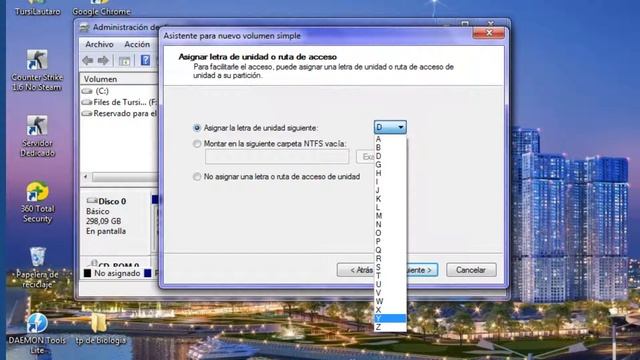This screenshot has width=640, height=360.
Task: Collapse the drive letter combo box showing D
Action: [x=390, y=127]
